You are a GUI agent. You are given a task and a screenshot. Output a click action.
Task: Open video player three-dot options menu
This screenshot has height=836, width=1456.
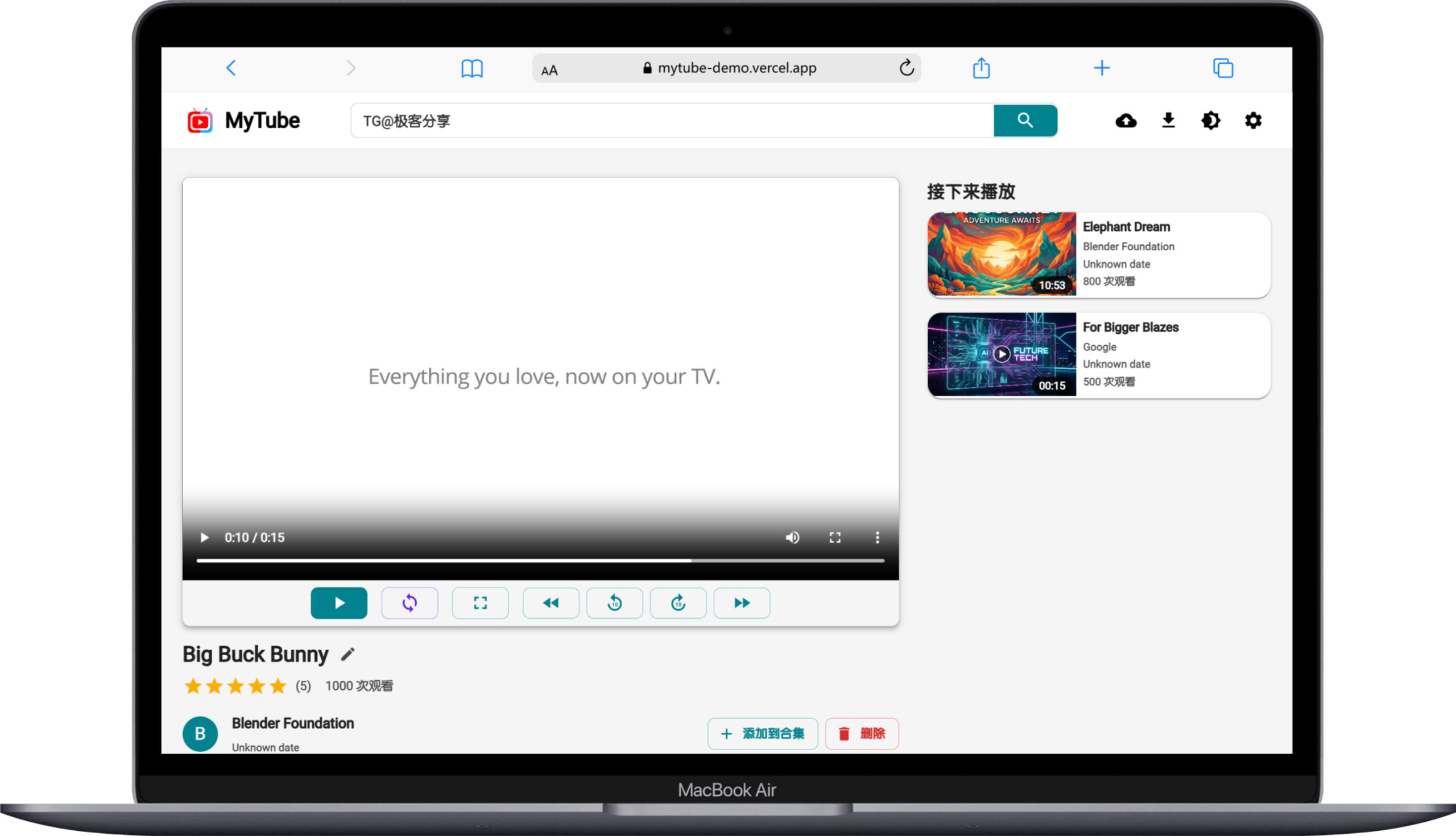coord(876,537)
